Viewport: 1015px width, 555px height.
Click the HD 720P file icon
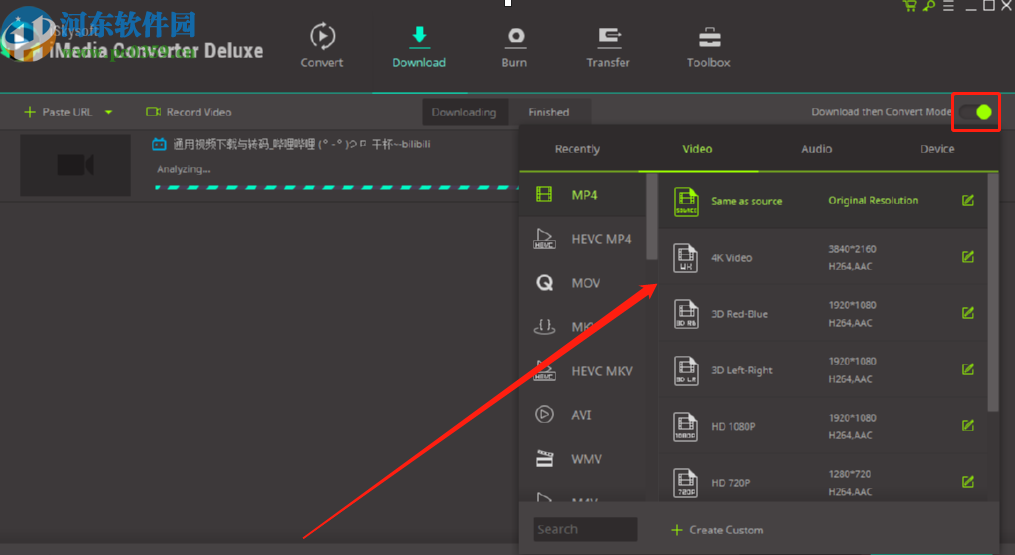coord(686,483)
